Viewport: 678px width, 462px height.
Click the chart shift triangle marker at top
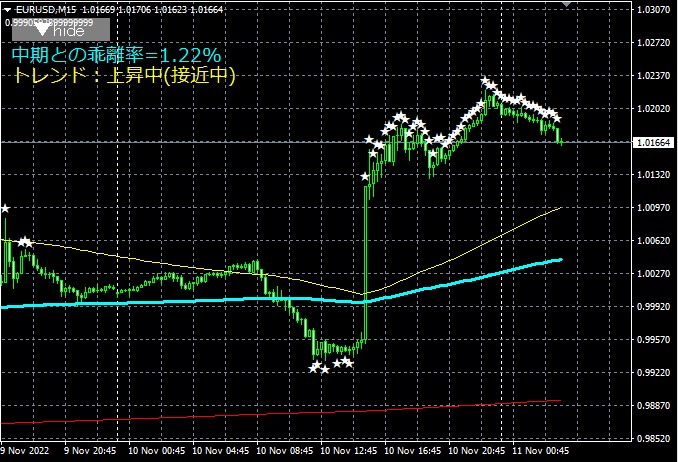tap(566, 3)
